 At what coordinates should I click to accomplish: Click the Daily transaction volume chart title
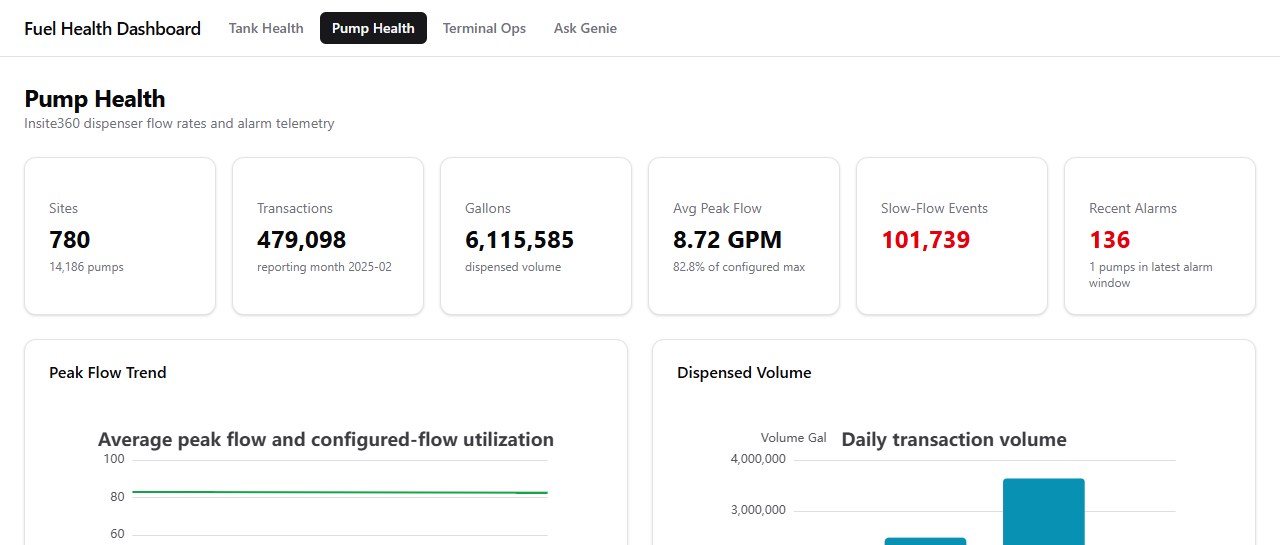[954, 439]
